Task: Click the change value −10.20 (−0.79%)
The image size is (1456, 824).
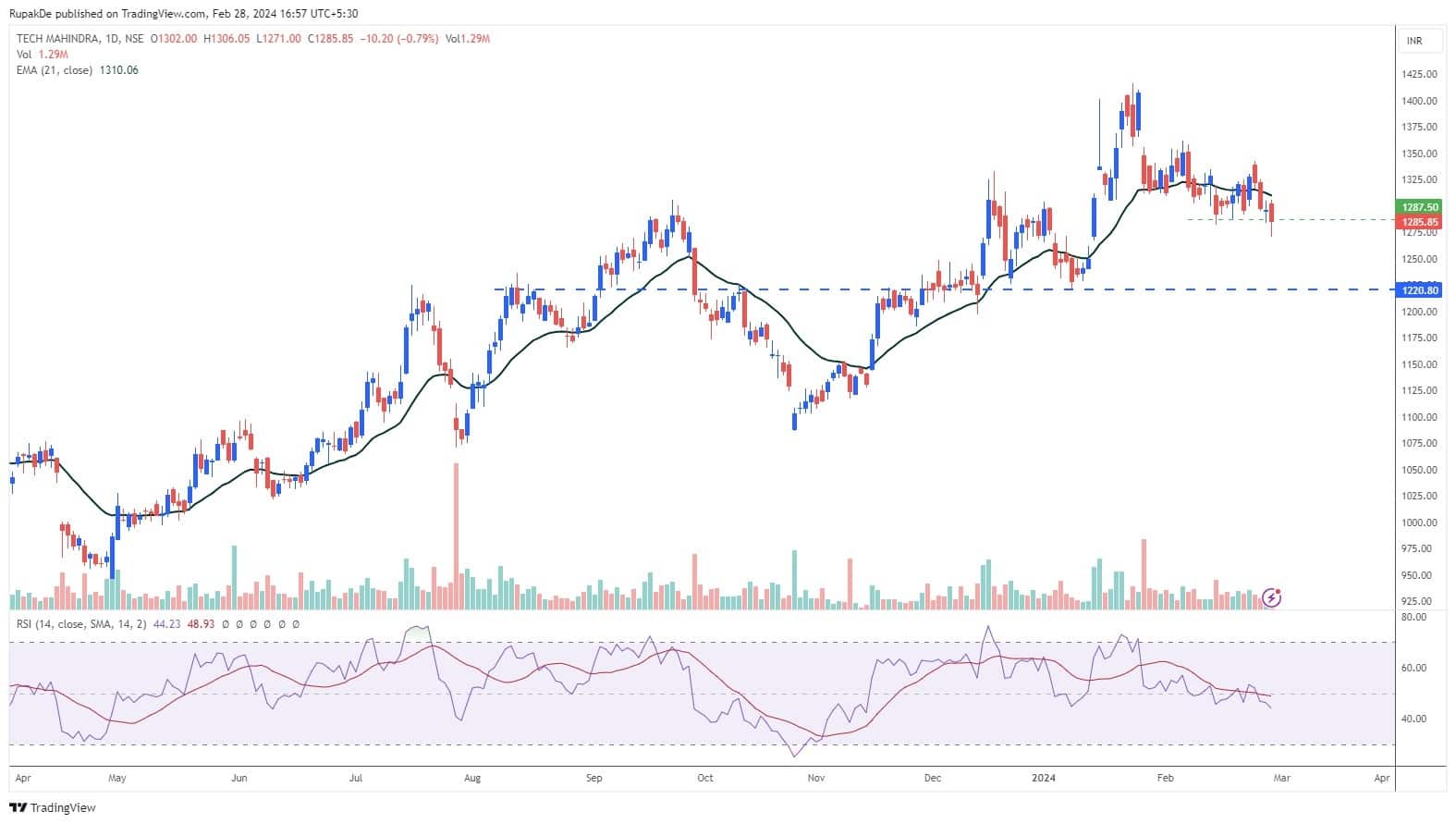Action: (x=399, y=39)
